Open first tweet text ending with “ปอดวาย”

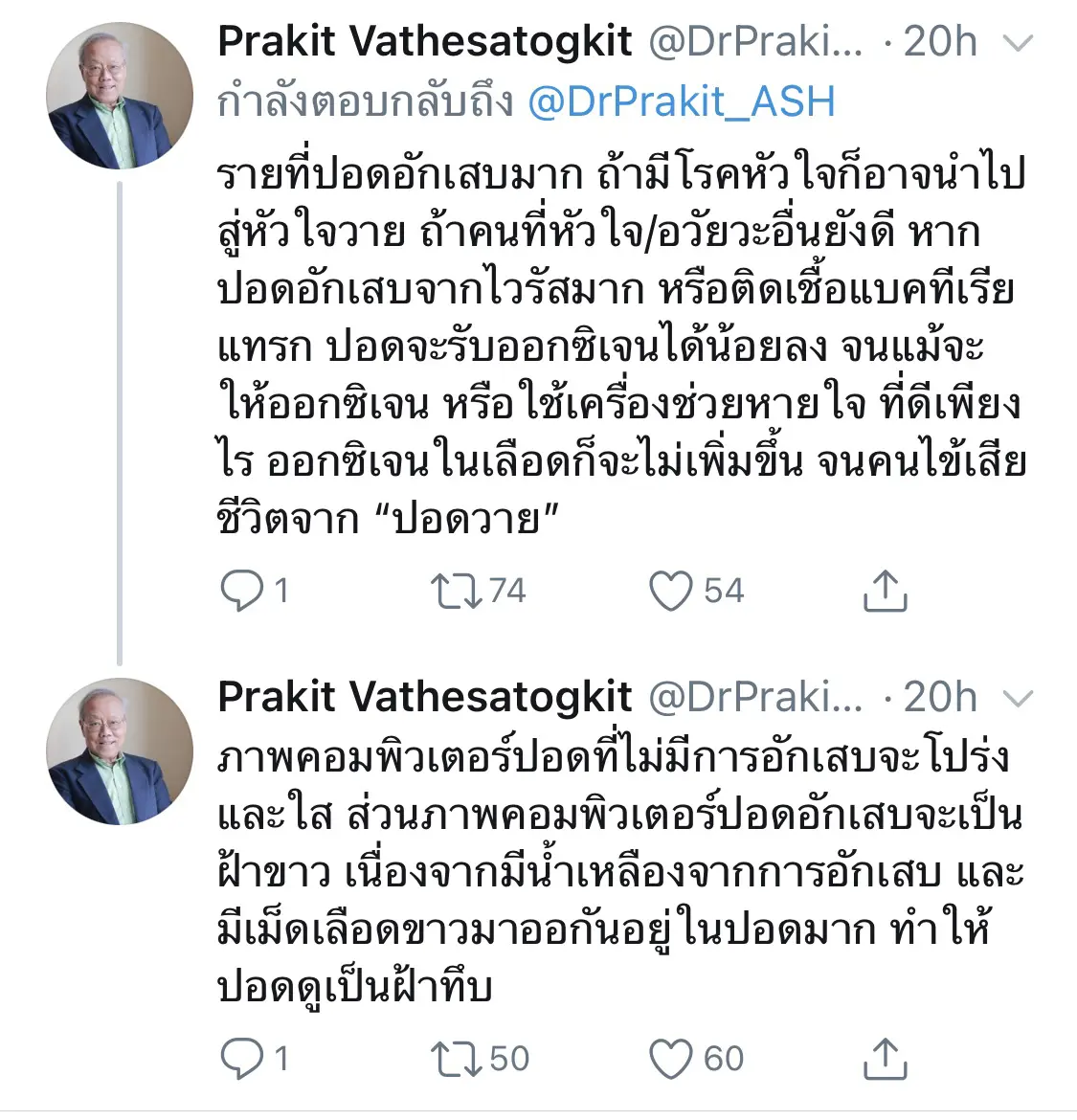pos(620,347)
